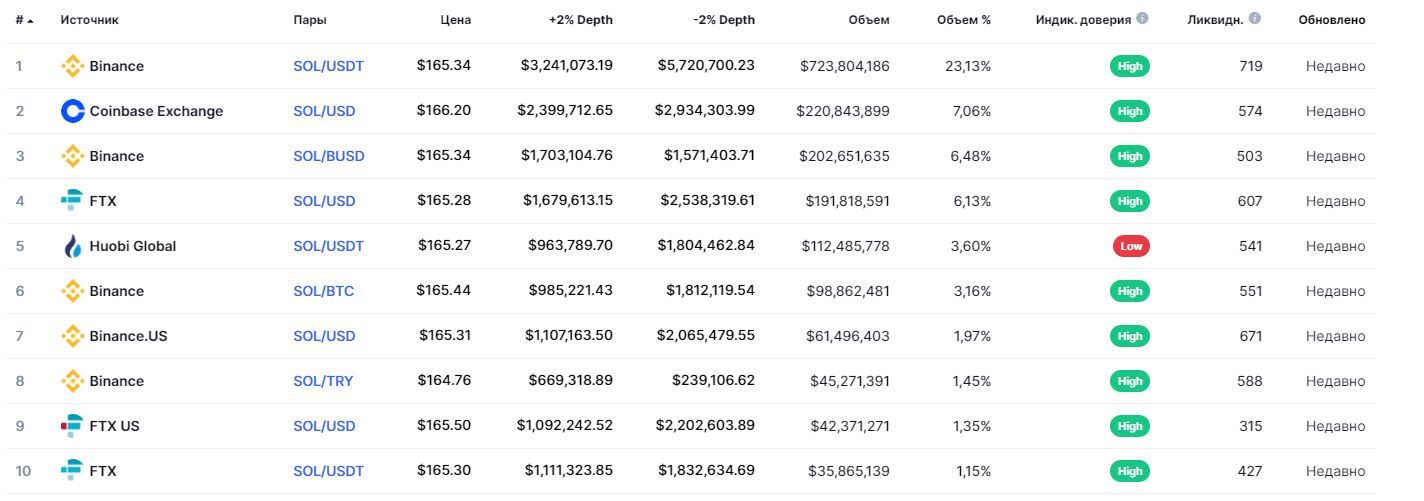Sort by the Источник column header
The image size is (1424, 501).
click(89, 20)
